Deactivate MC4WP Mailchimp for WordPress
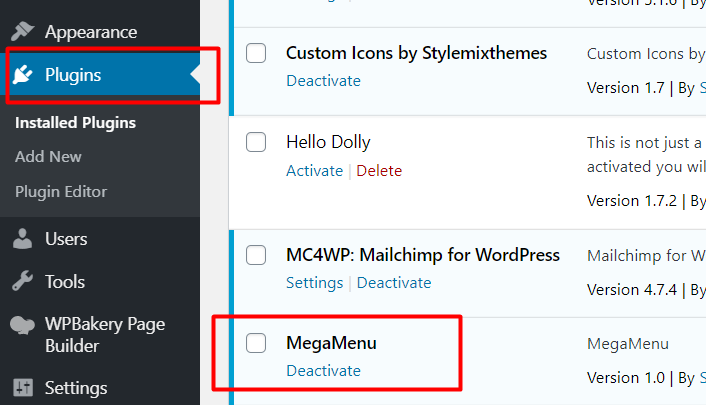Viewport: 706px width, 405px height. (x=394, y=283)
